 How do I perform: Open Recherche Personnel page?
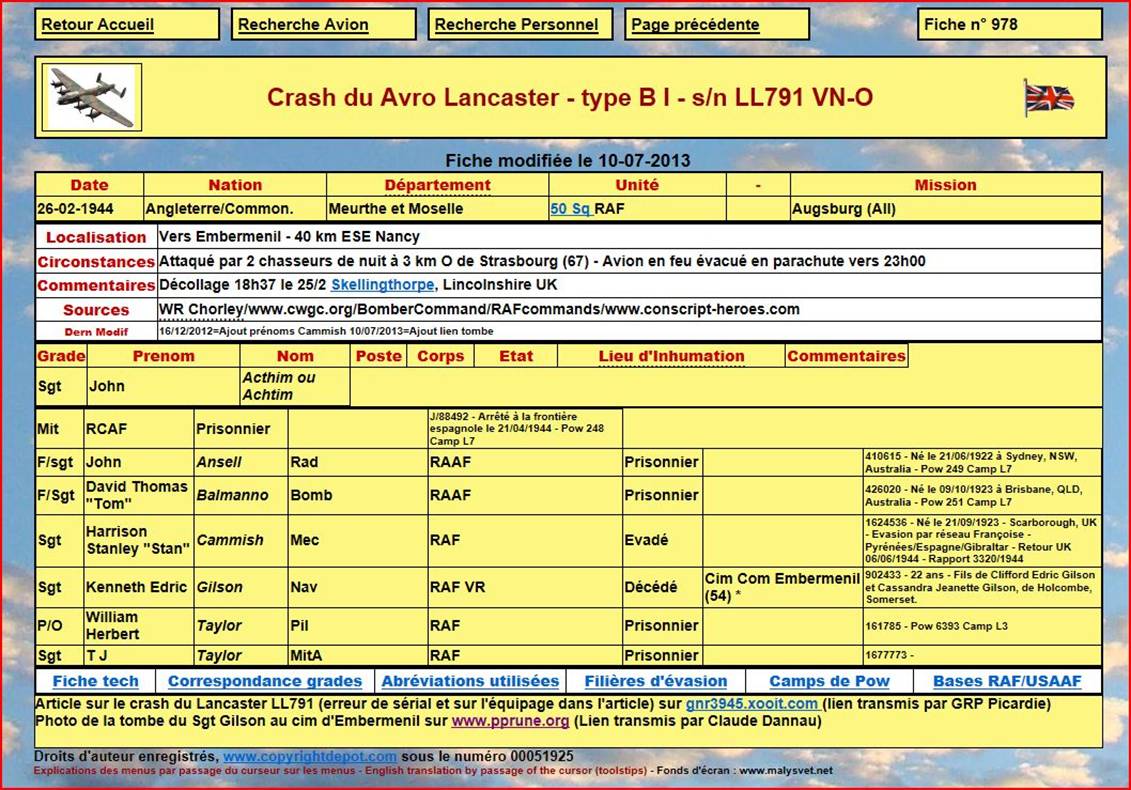click(x=516, y=25)
